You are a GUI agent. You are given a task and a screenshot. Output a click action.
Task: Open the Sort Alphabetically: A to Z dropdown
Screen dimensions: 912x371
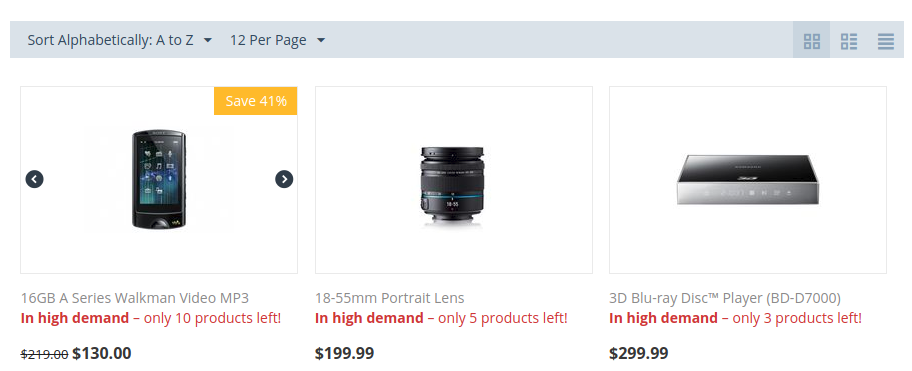tap(120, 40)
